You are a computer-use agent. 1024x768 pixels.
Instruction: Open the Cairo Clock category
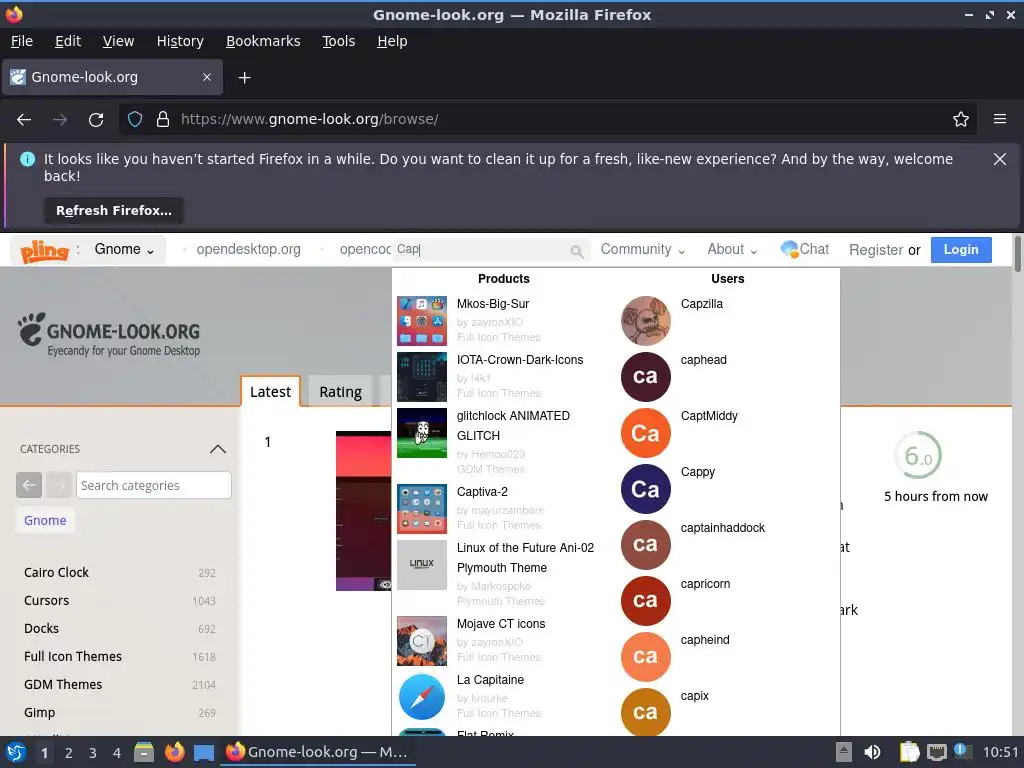(x=56, y=573)
